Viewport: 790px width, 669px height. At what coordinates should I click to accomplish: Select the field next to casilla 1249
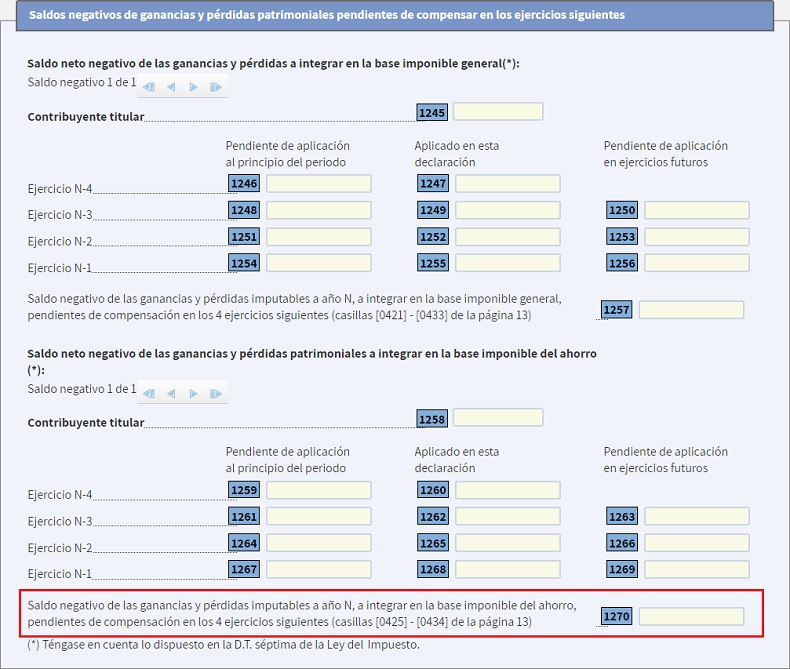(508, 210)
